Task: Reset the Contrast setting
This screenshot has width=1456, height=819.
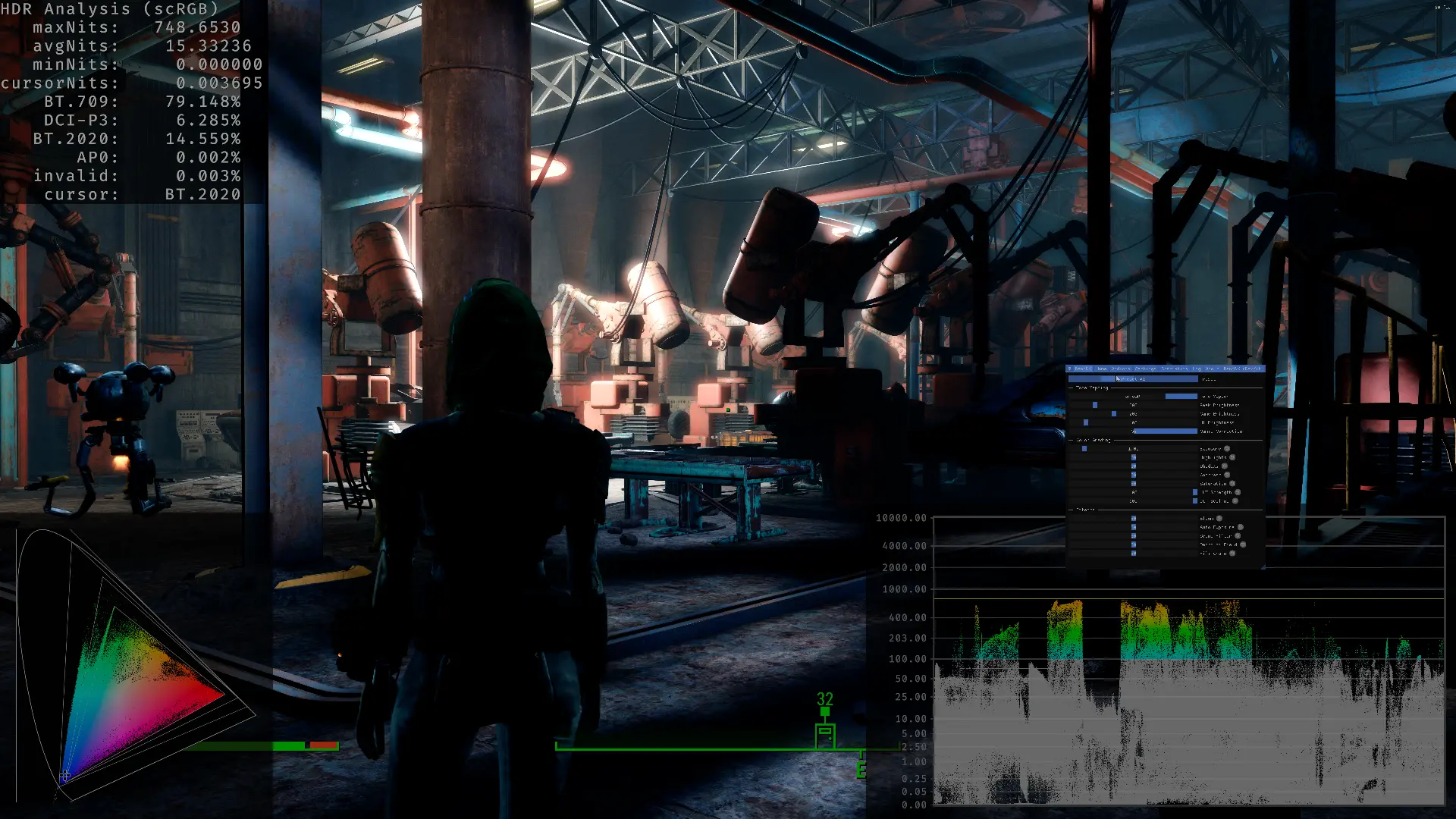Action: pos(1227,475)
